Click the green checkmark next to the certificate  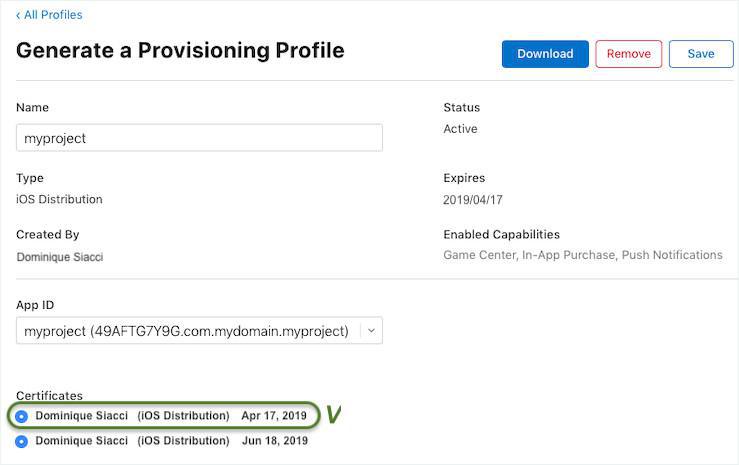click(x=334, y=414)
